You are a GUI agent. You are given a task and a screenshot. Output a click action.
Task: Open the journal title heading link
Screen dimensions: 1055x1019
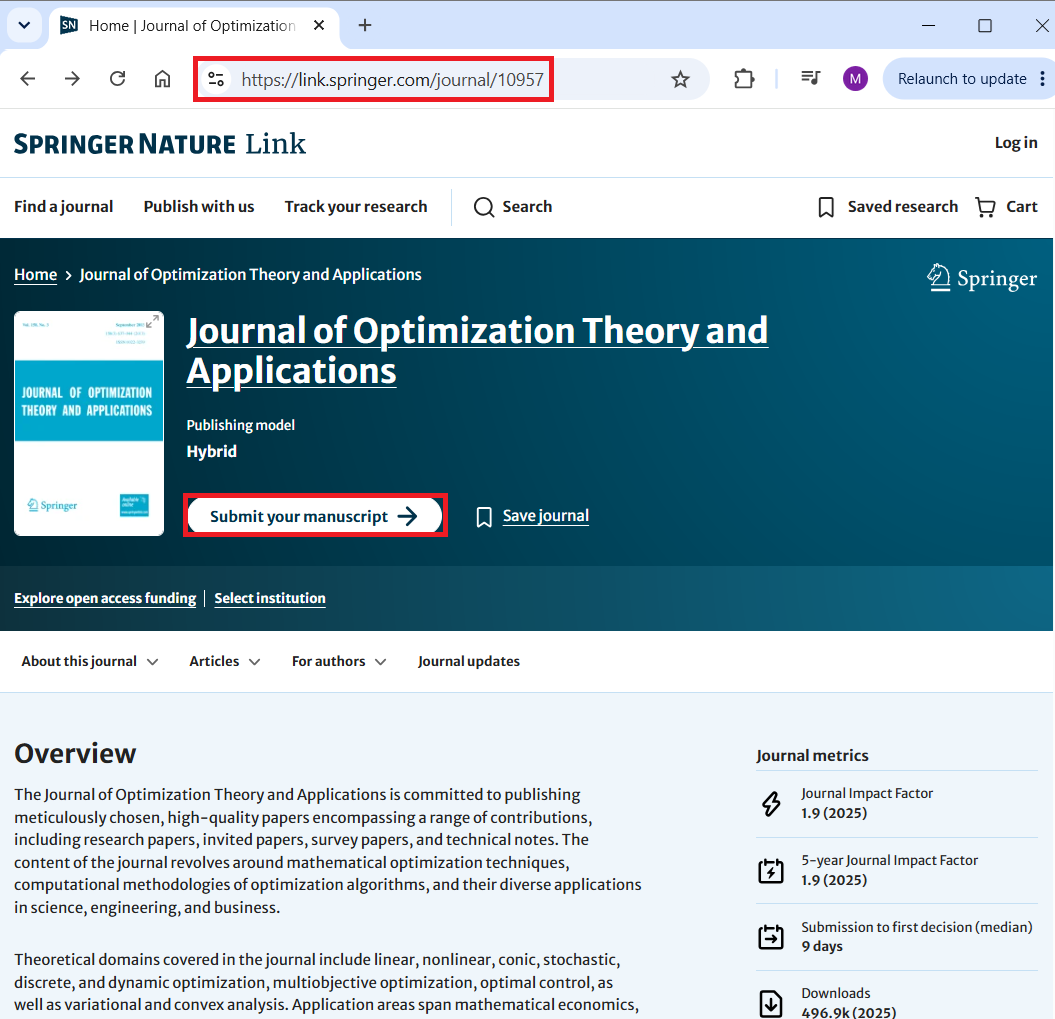click(x=477, y=351)
